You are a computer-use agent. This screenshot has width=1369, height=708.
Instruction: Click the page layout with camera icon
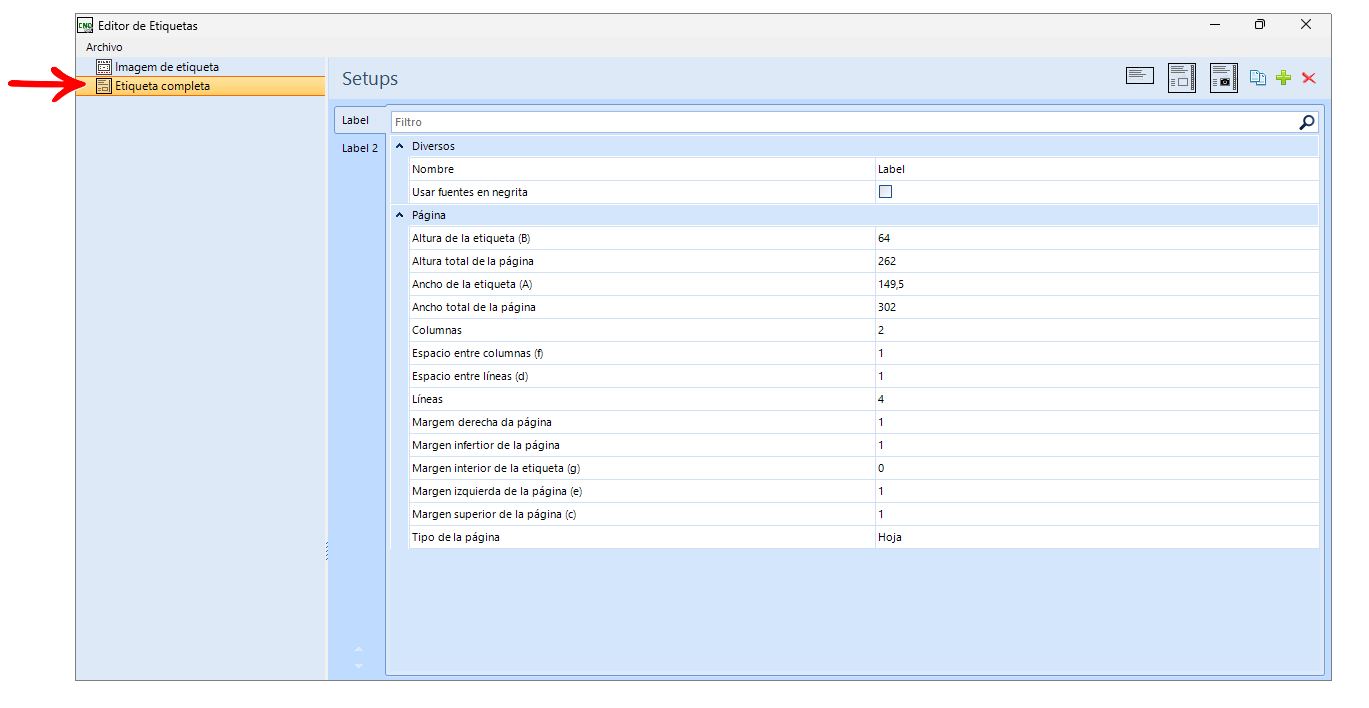1224,78
